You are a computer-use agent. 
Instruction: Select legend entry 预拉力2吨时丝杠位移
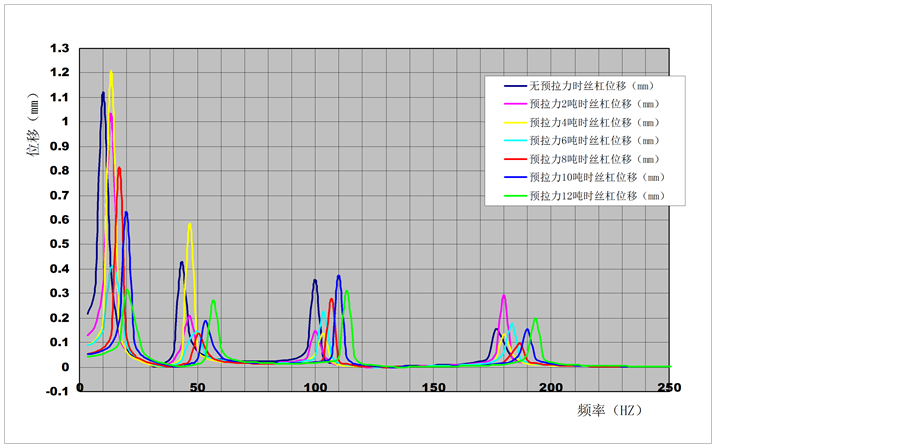(594, 104)
